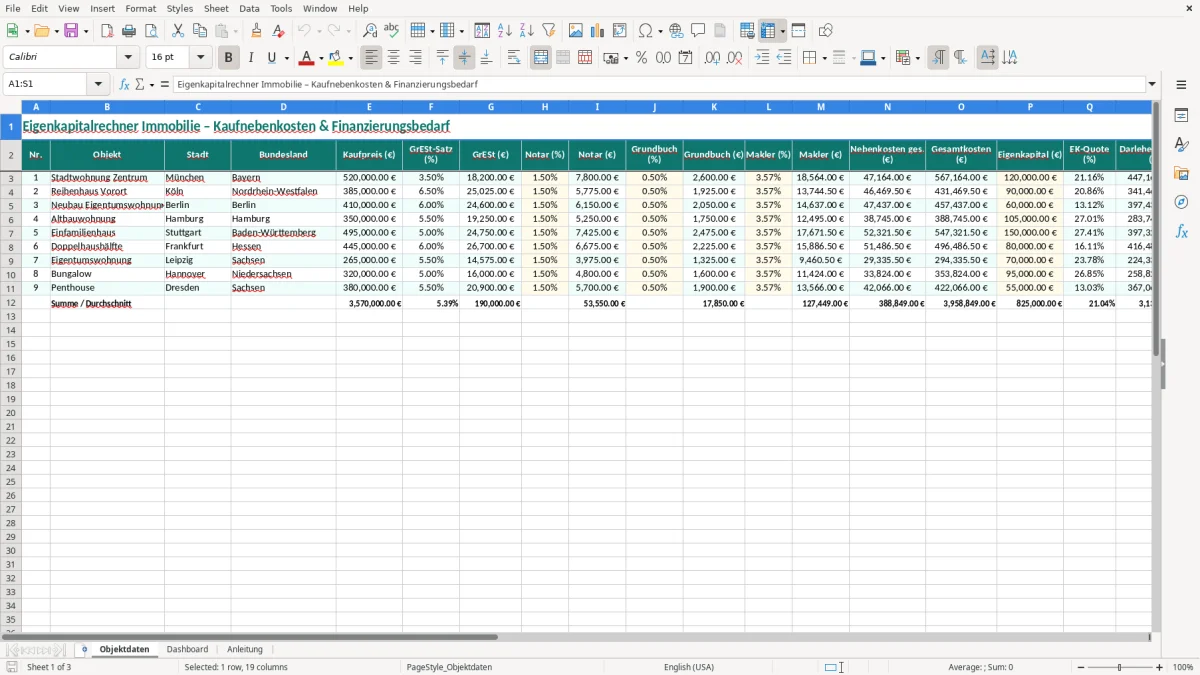Open the font size dropdown
Screen dimensions: 1200x675
tap(200, 58)
